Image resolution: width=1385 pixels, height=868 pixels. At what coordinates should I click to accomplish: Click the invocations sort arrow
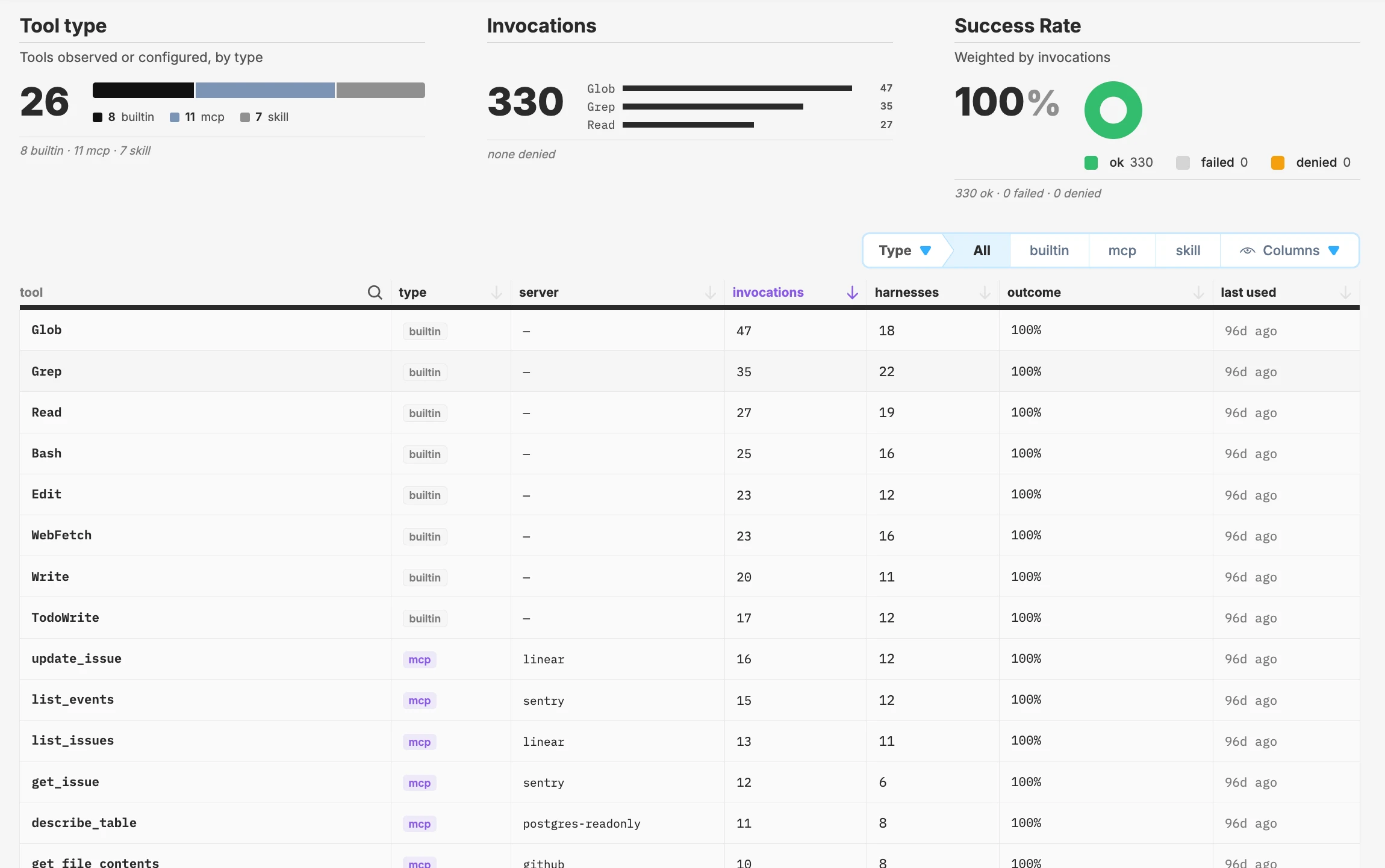click(x=853, y=293)
